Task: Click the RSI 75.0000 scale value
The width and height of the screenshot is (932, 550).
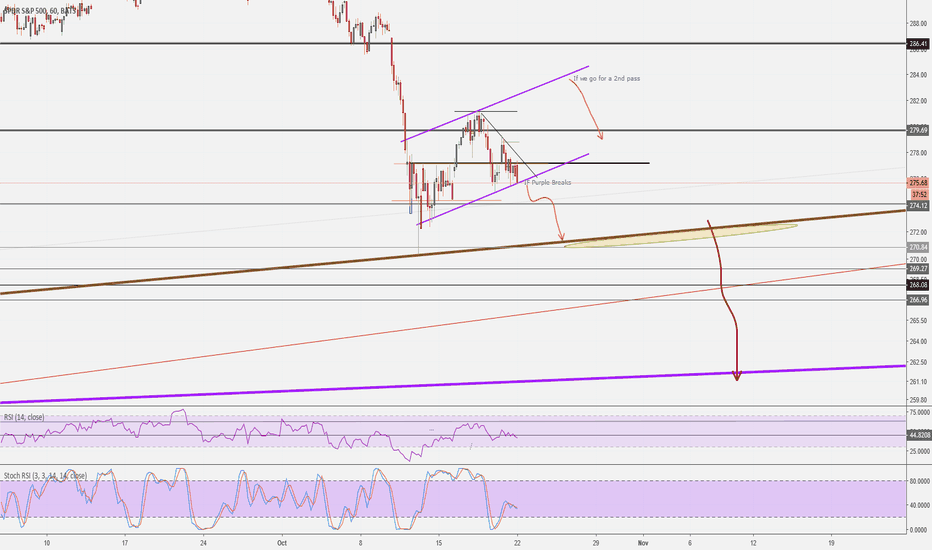Action: tap(920, 412)
